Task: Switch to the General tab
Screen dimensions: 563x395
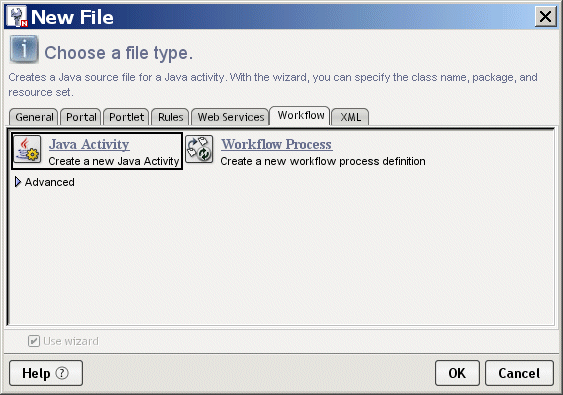Action: pos(34,117)
